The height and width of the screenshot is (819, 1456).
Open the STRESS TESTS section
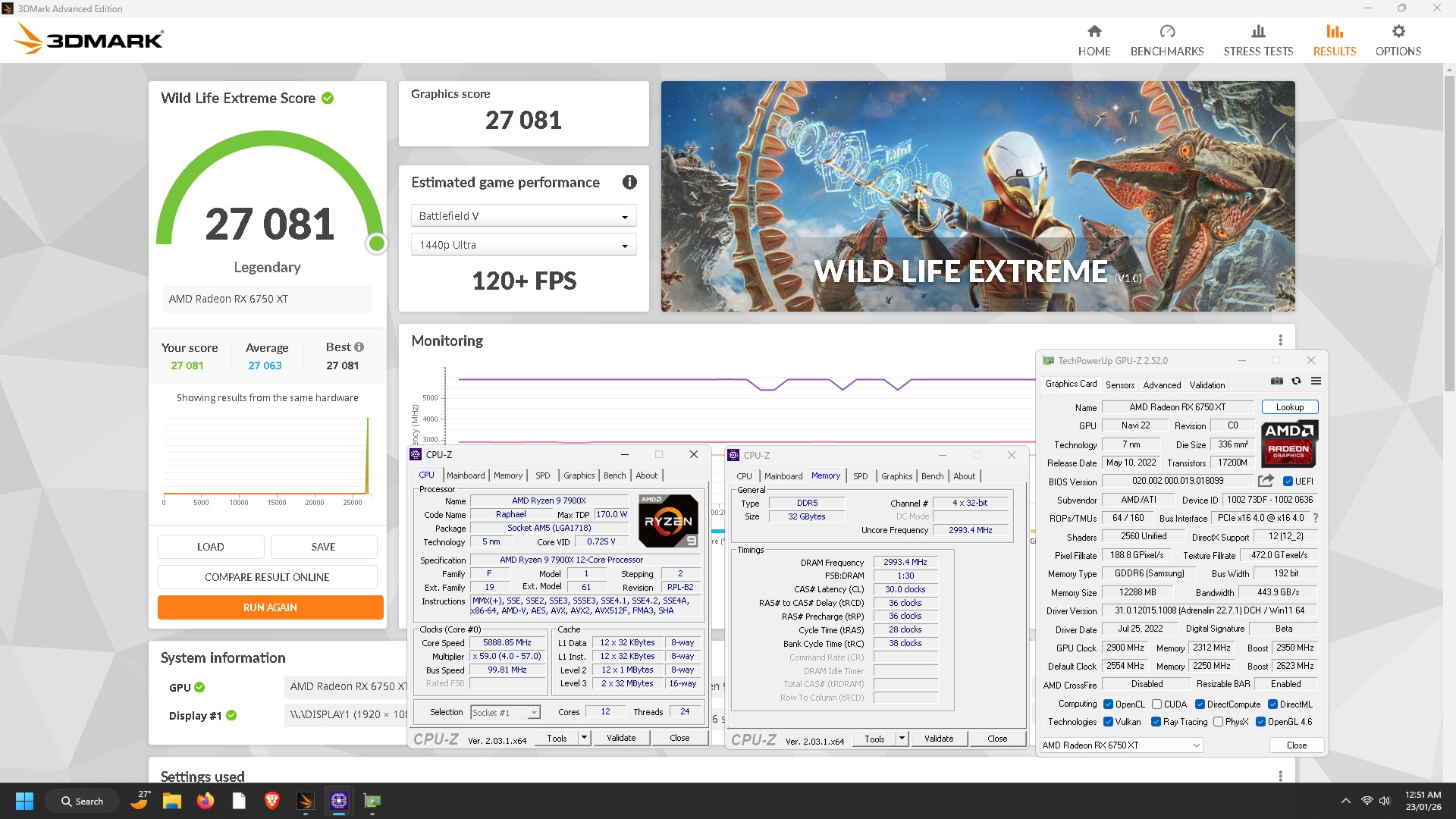click(x=1258, y=40)
